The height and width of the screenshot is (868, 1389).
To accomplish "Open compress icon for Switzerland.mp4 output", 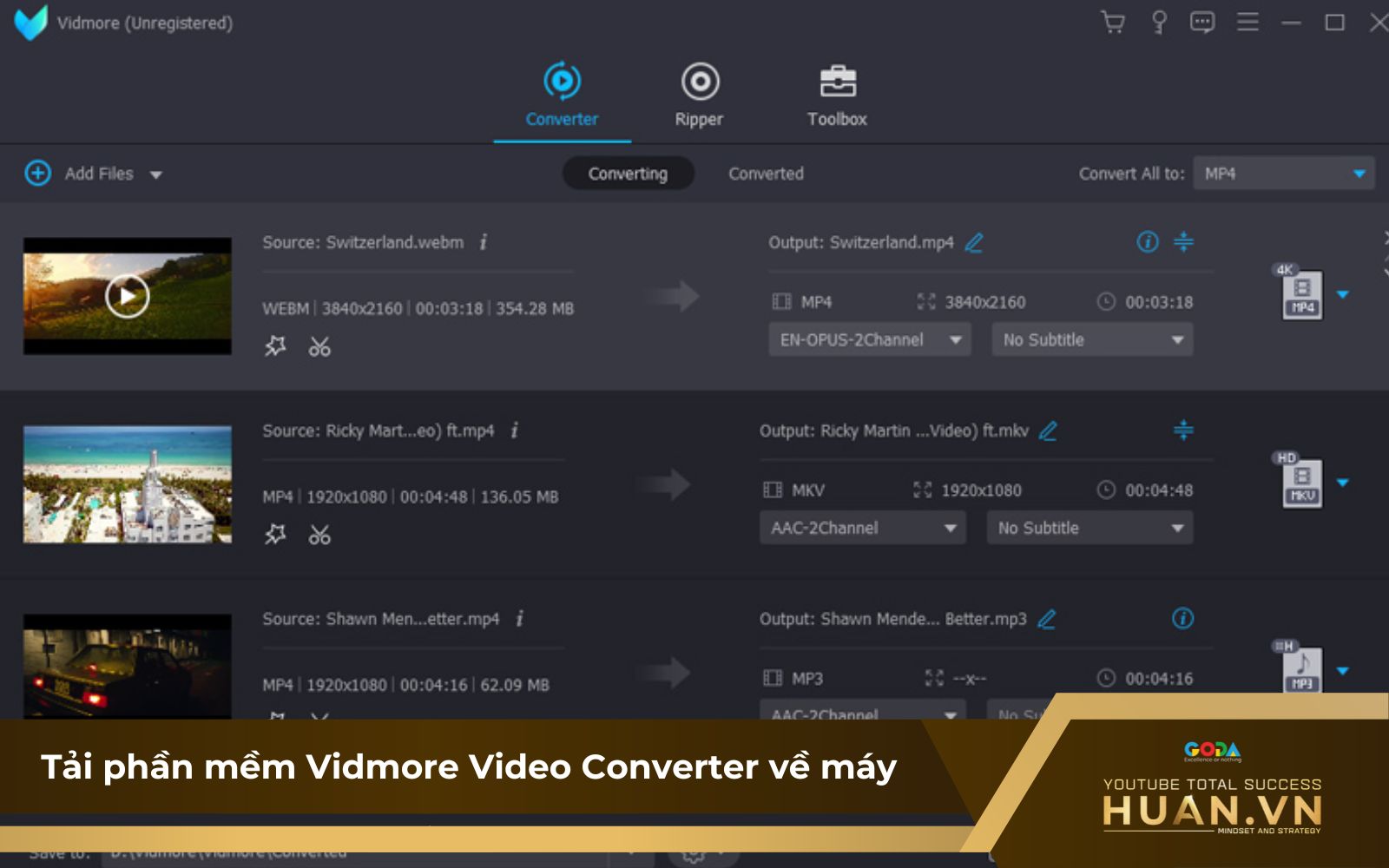I will click(1183, 241).
